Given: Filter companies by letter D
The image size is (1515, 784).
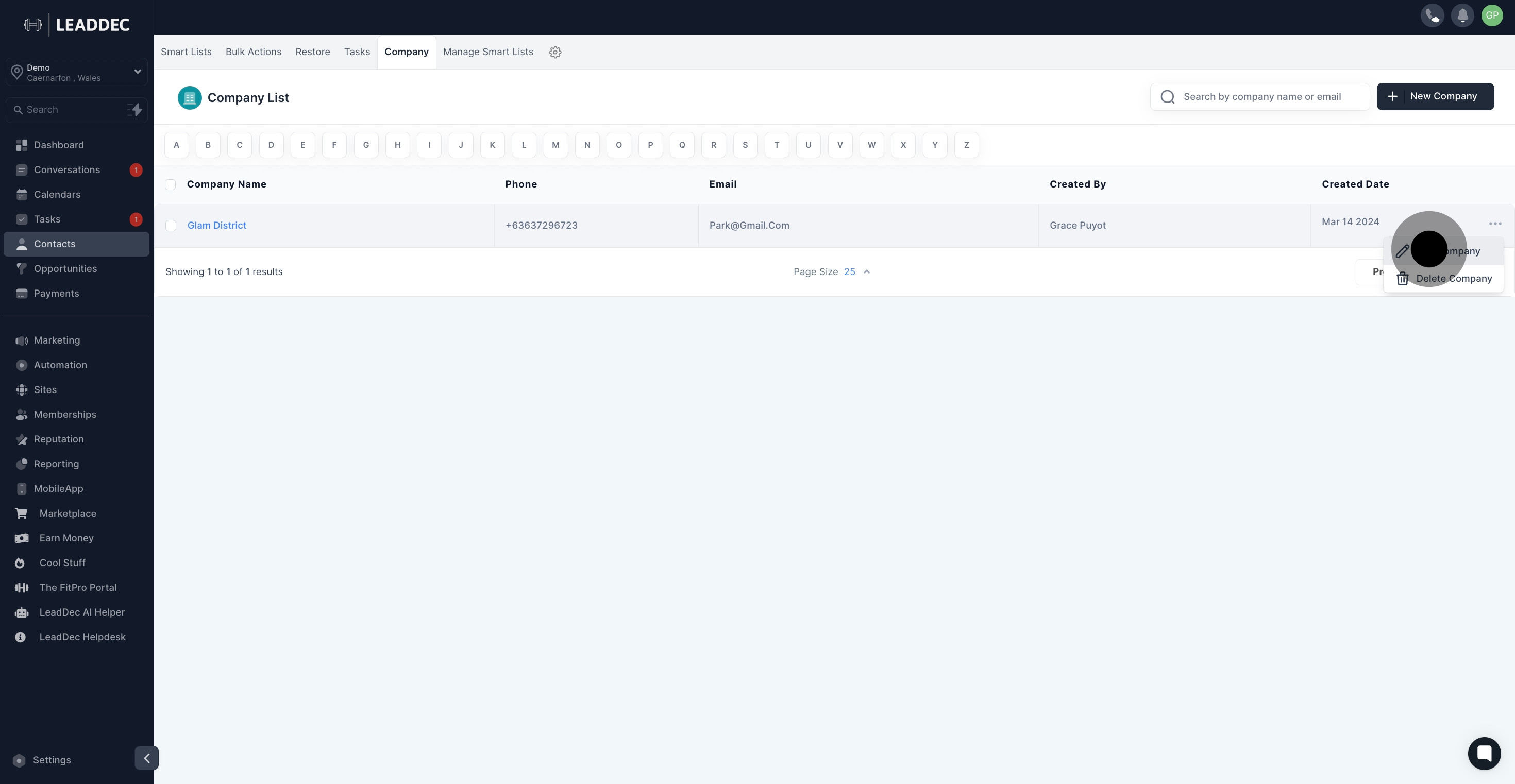Looking at the screenshot, I should [271, 145].
